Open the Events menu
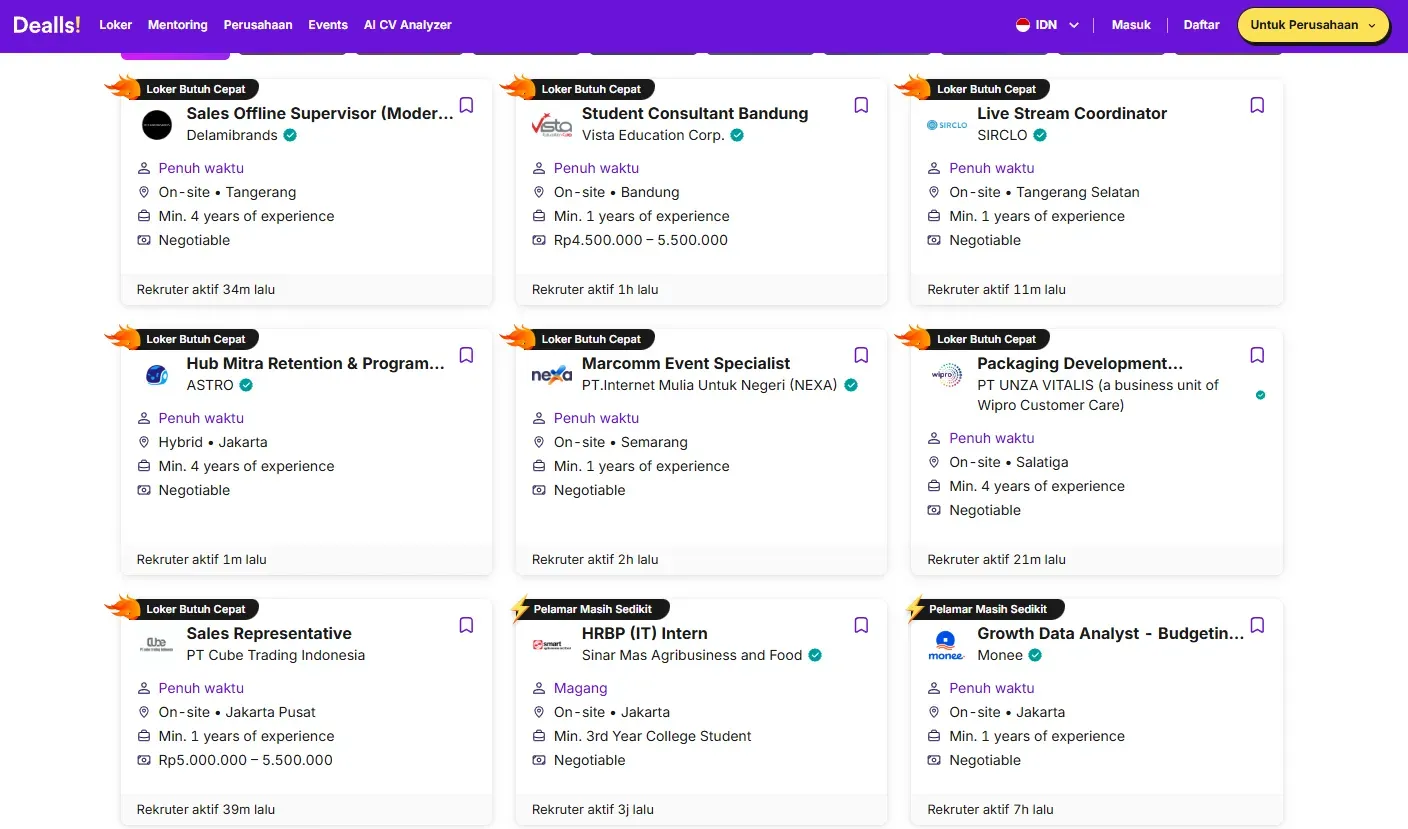The height and width of the screenshot is (829, 1408). tap(328, 25)
